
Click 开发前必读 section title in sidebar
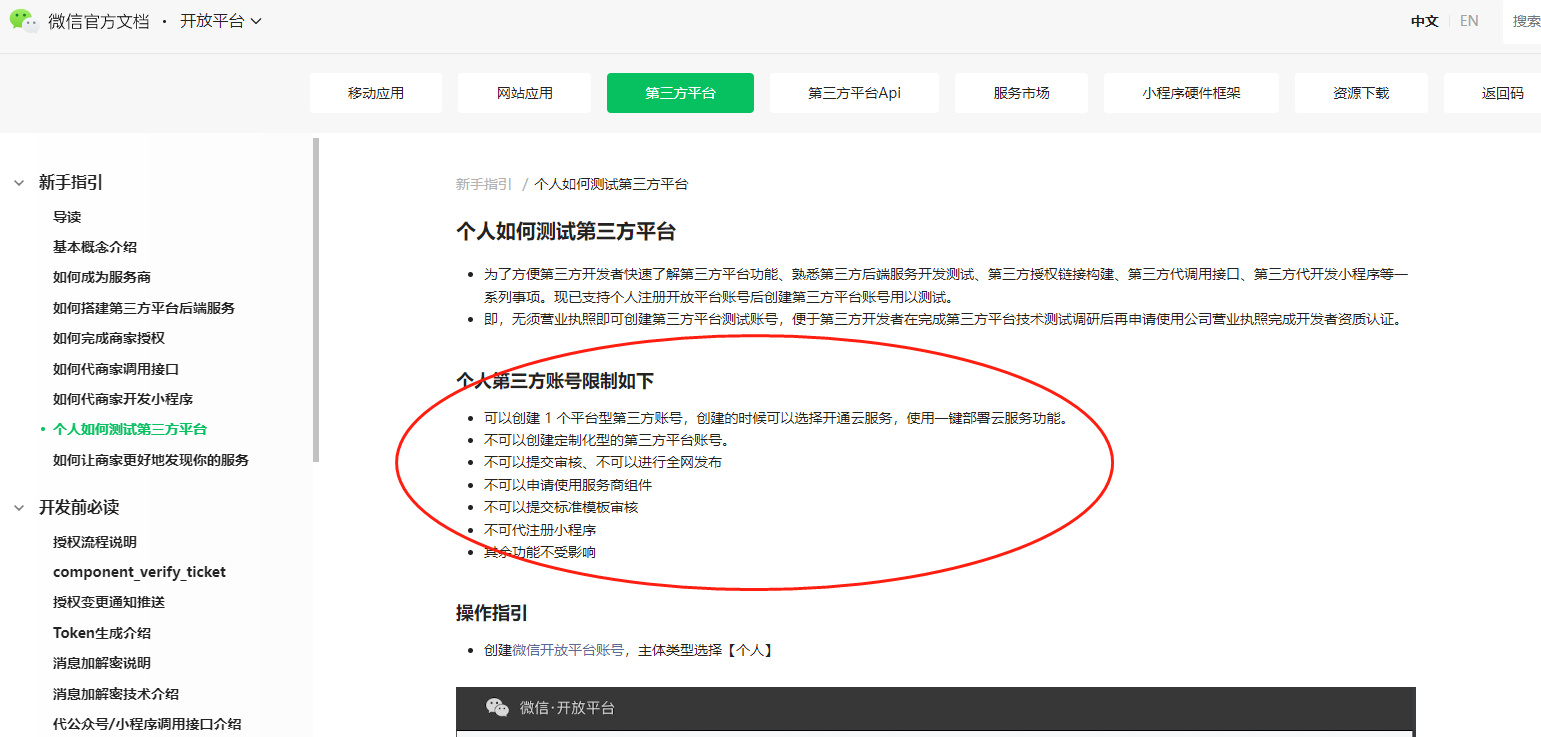pos(79,508)
